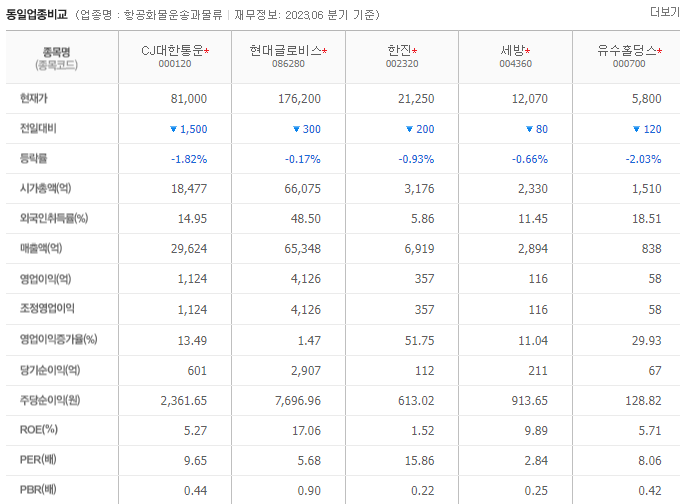
Task: Select PER value 15.86
Action: pos(419,461)
